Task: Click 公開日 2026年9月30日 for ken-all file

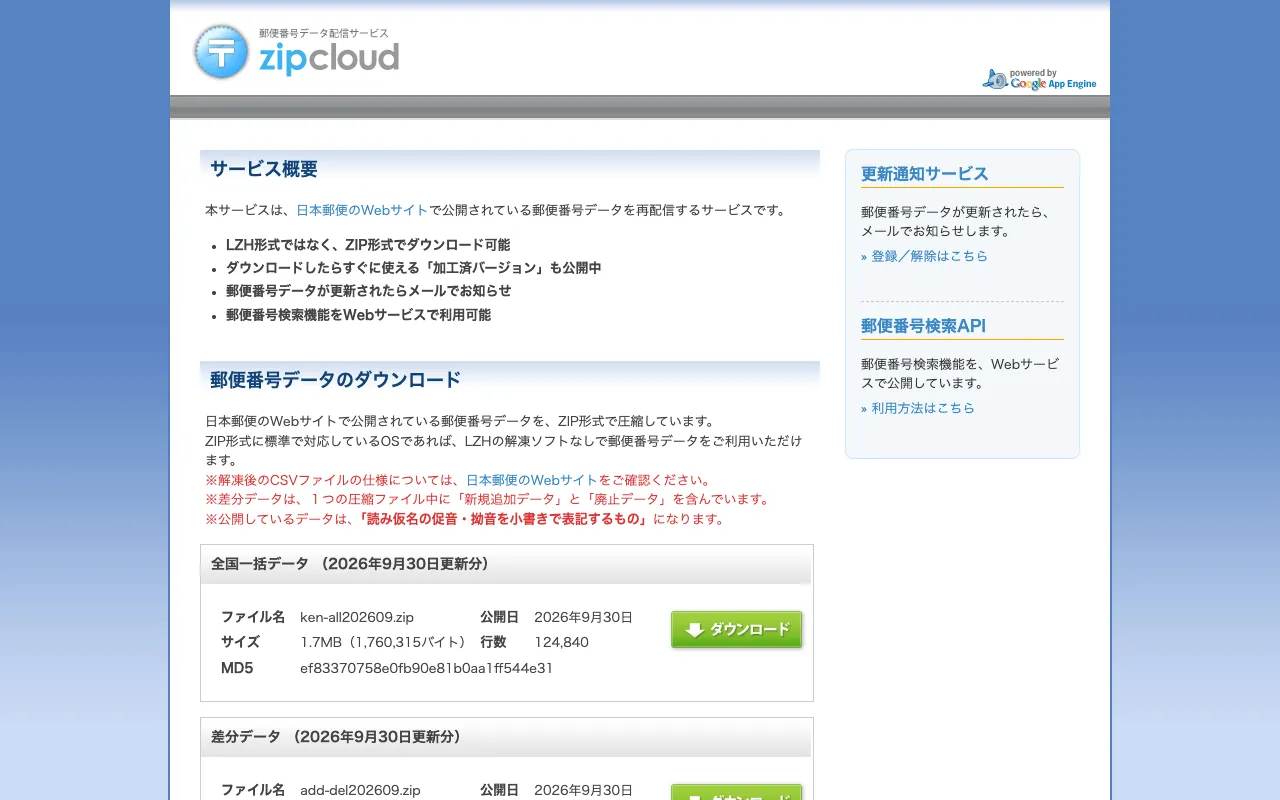Action: pos(583,617)
